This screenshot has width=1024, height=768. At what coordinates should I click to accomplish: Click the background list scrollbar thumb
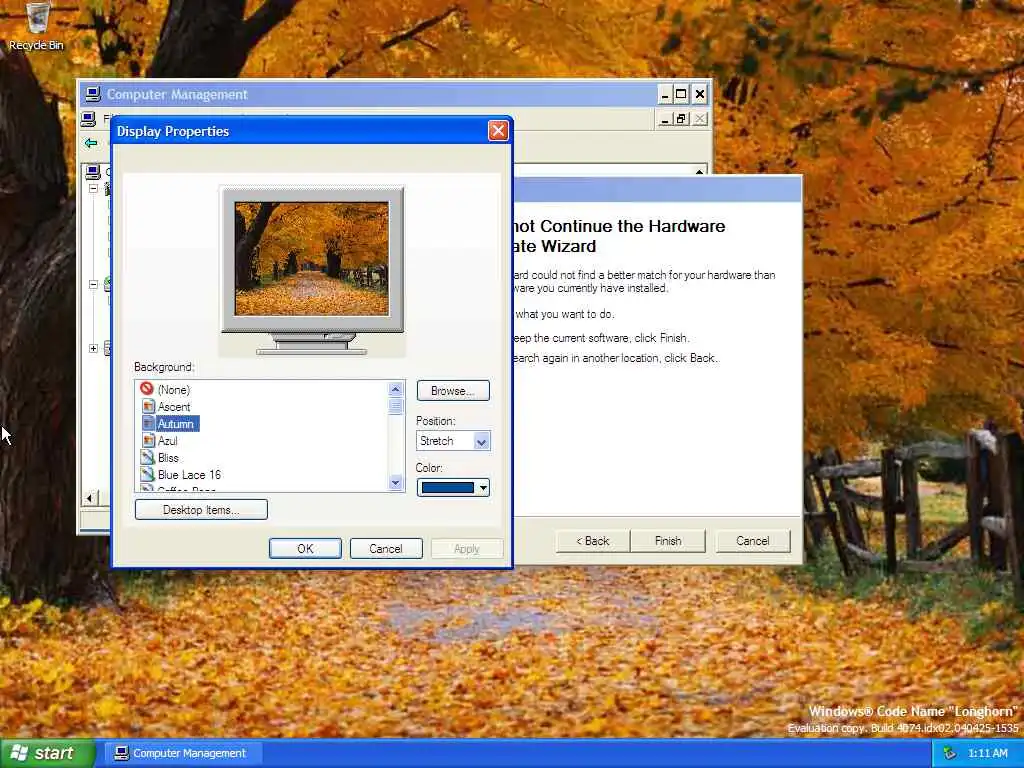tap(395, 406)
